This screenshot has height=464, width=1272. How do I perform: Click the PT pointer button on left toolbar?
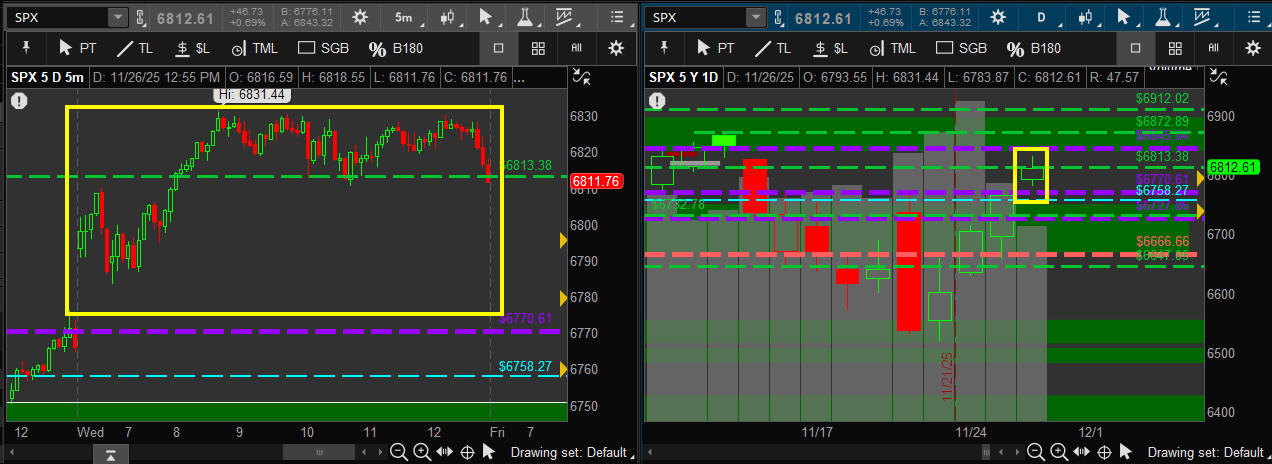(x=78, y=48)
